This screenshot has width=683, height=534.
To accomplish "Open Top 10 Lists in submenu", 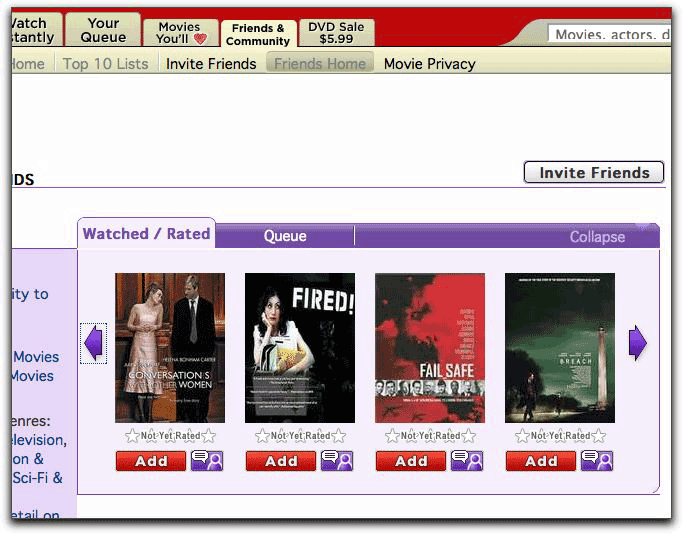I will tap(106, 64).
